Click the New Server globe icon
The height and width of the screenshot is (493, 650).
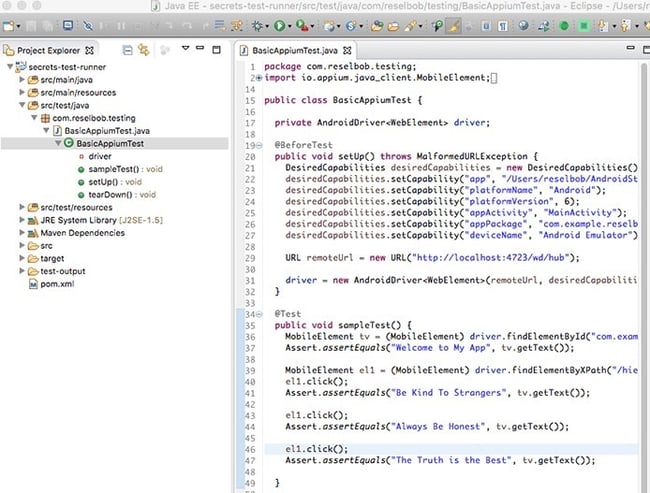[x=330, y=26]
